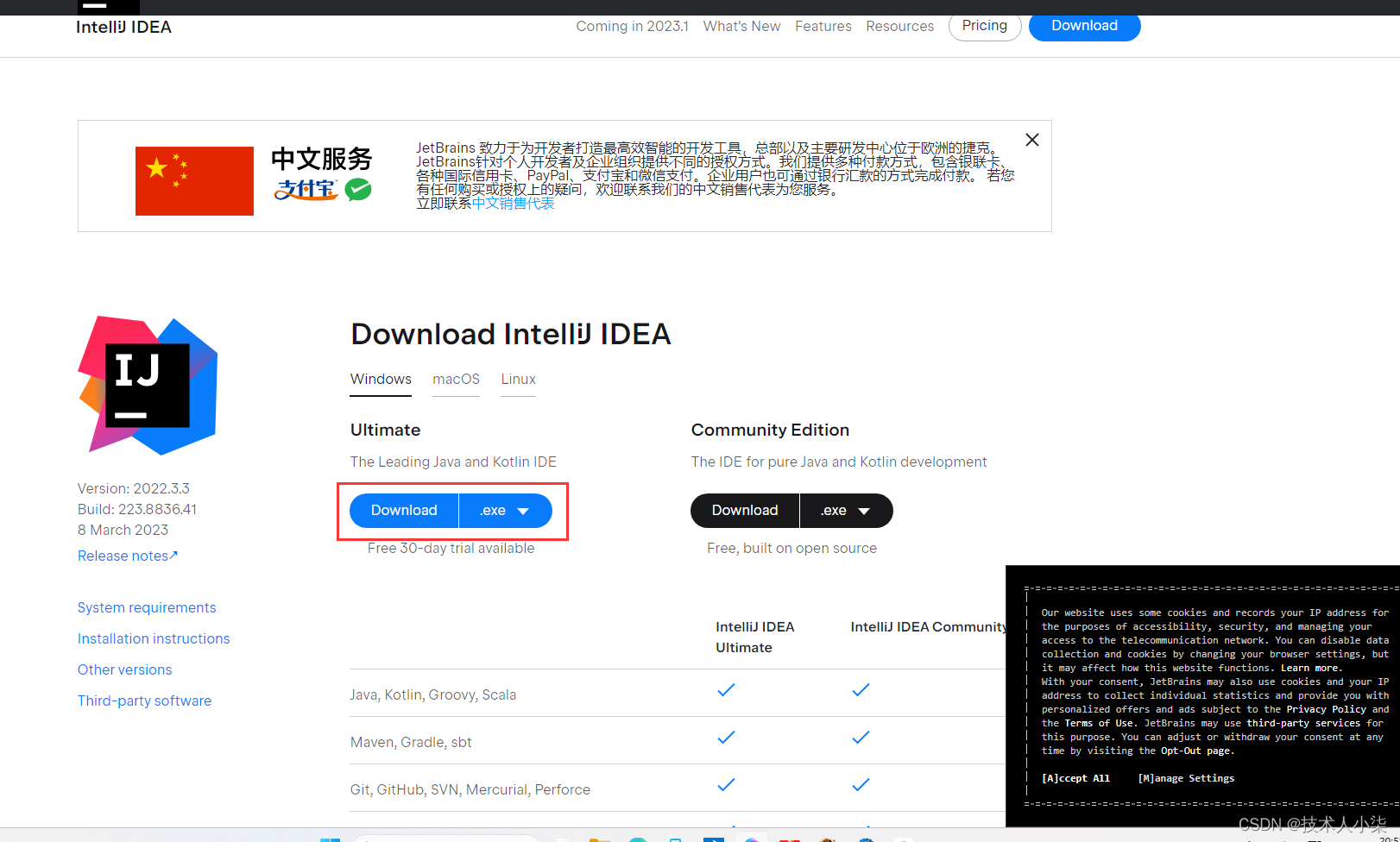The image size is (1400, 842).
Task: Download the Ultimate edition
Action: [403, 510]
